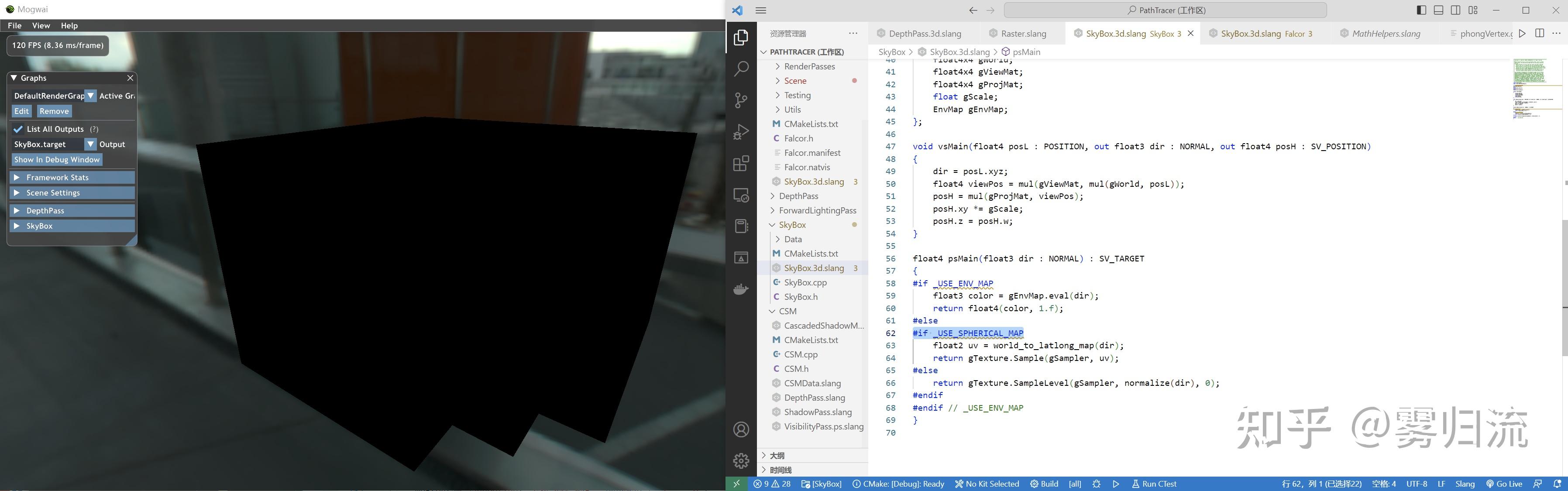
Task: Open Extensions view in activity bar
Action: point(741,164)
